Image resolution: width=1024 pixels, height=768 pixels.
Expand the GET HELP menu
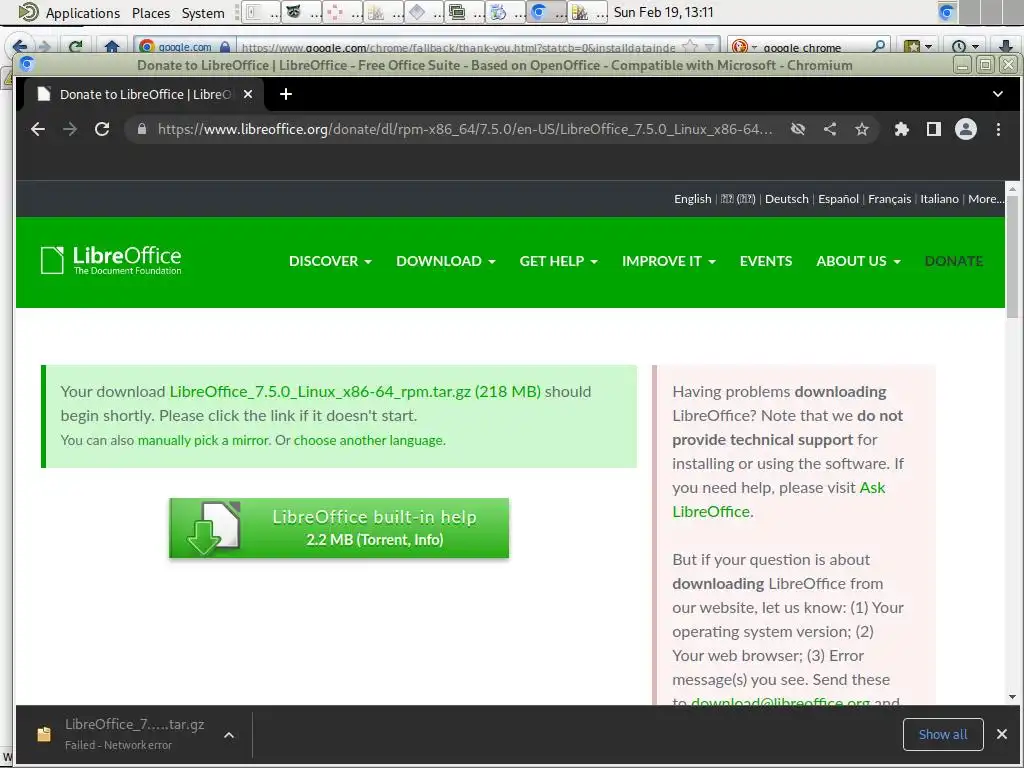pyautogui.click(x=558, y=261)
